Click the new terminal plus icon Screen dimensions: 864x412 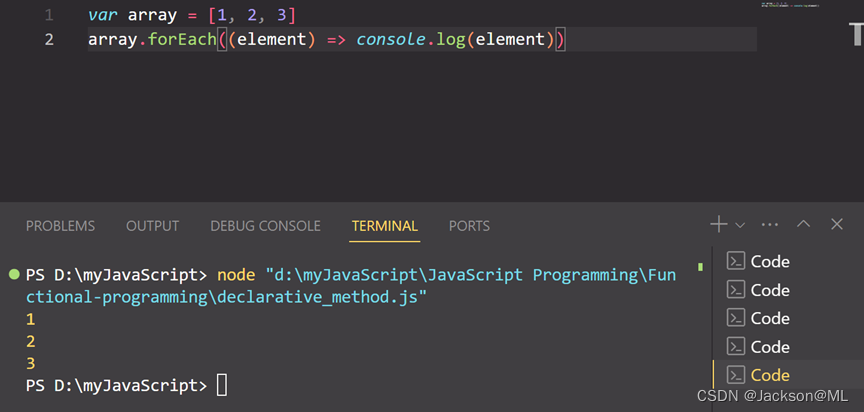pyautogui.click(x=719, y=225)
